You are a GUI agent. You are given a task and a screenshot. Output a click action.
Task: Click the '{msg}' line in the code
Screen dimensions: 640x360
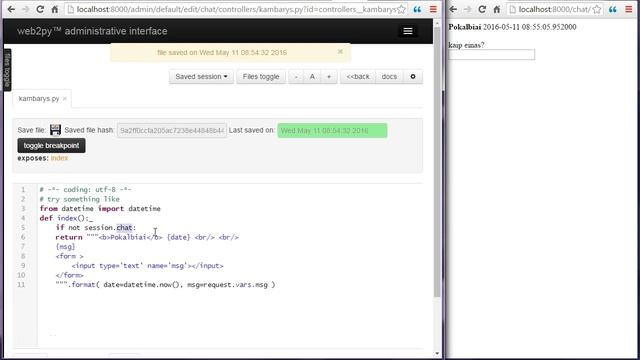pyautogui.click(x=65, y=247)
